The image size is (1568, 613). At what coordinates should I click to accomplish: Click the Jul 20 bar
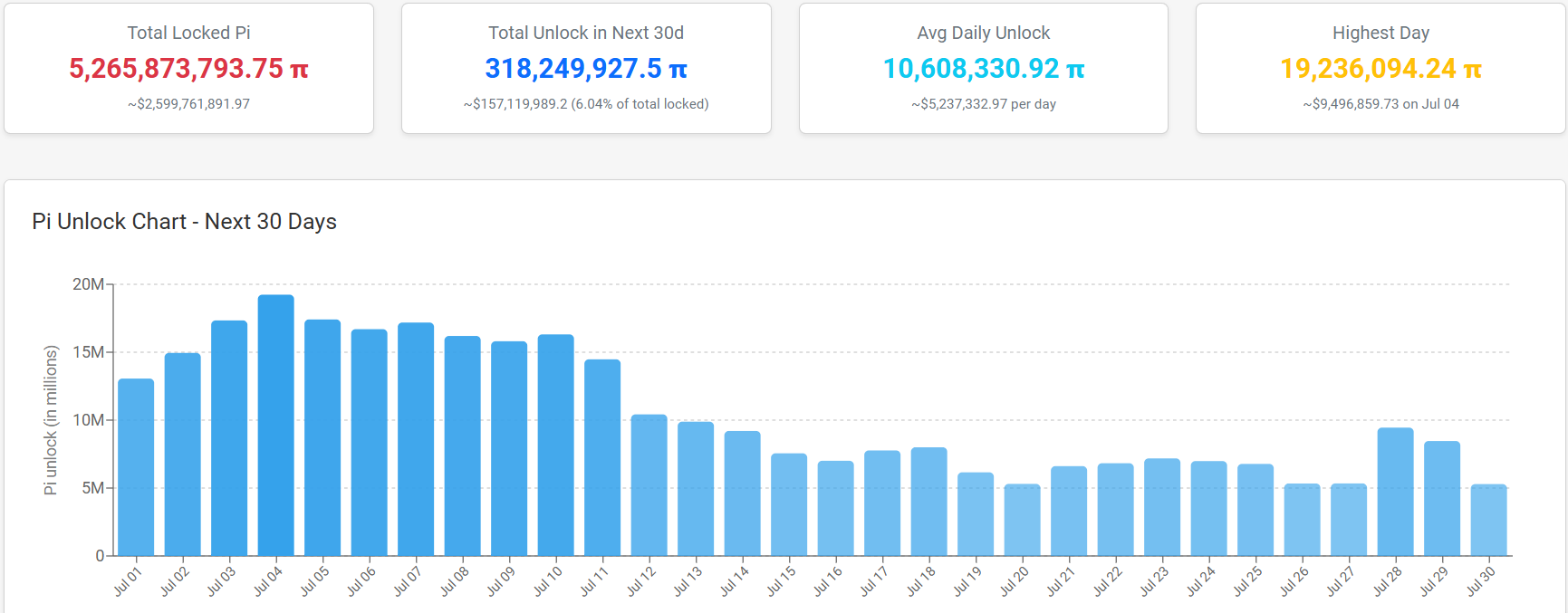[1022, 520]
